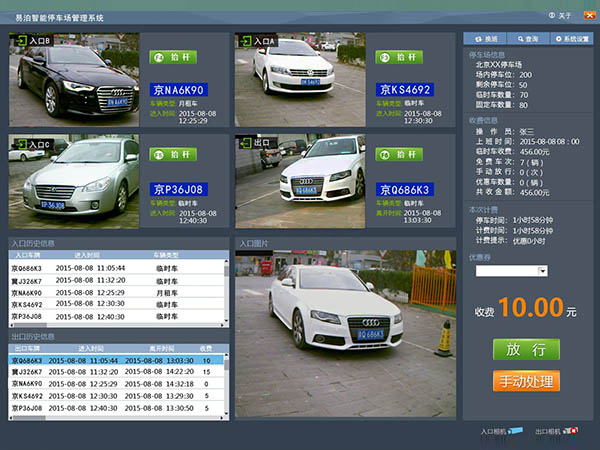Select the silver car image at 入口C
The width and height of the screenshot is (600, 450).
coord(74,181)
